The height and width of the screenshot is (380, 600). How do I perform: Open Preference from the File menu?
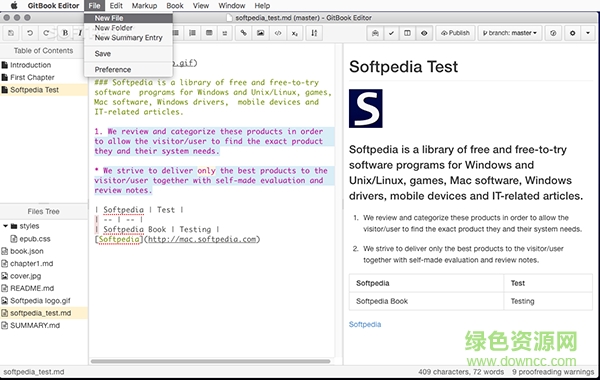tap(128, 70)
